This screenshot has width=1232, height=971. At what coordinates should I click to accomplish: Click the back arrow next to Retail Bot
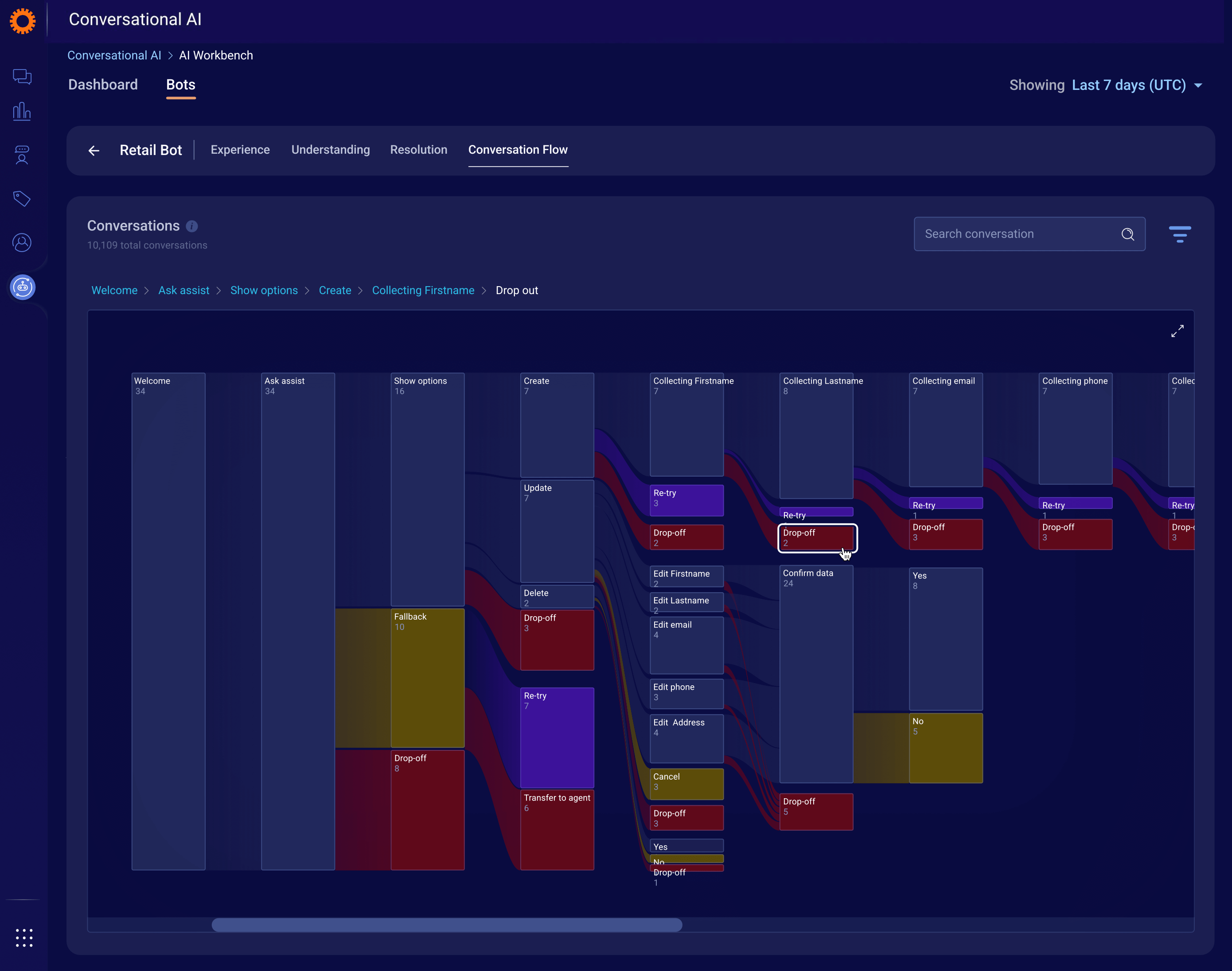pos(94,151)
